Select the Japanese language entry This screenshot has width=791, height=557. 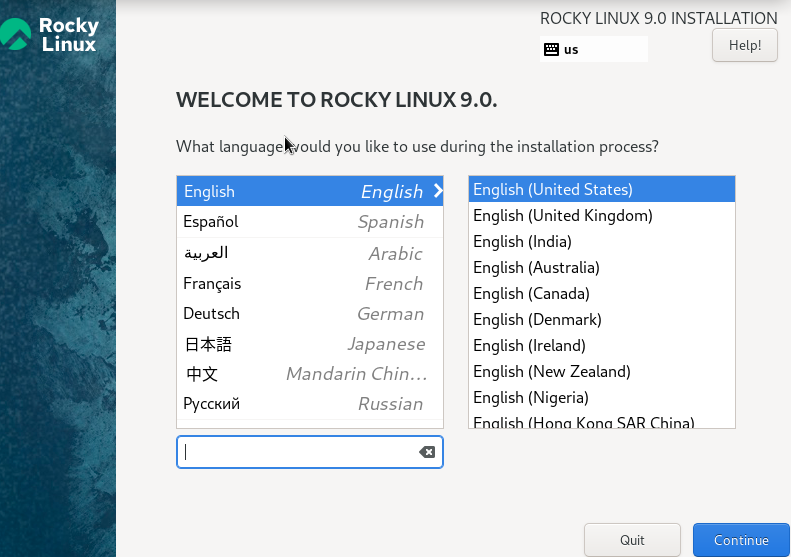(x=310, y=344)
